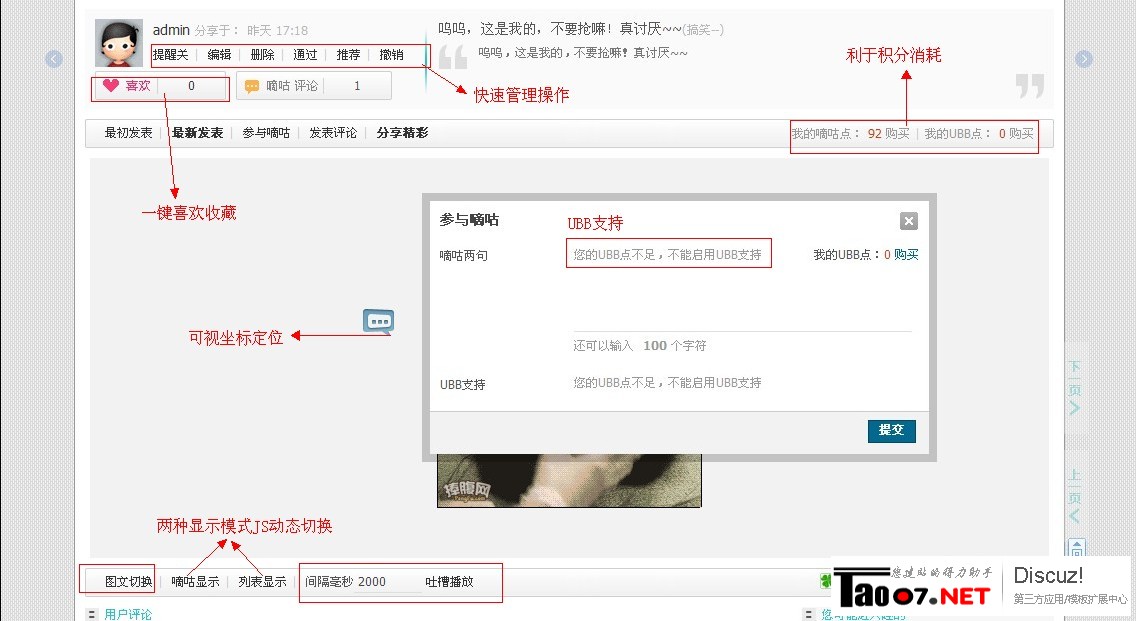Image resolution: width=1136 pixels, height=621 pixels.
Task: Click the 搞笑 category tag after title
Action: click(x=703, y=30)
